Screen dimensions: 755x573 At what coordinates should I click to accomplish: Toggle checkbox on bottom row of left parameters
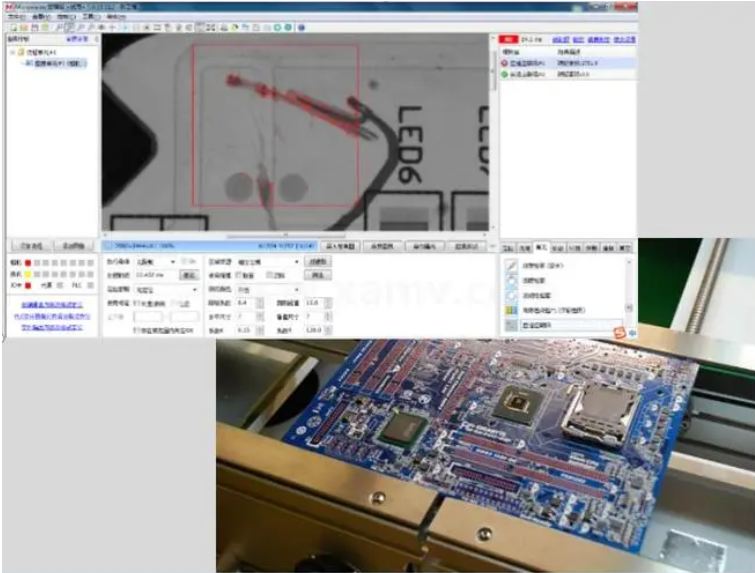[x=136, y=331]
